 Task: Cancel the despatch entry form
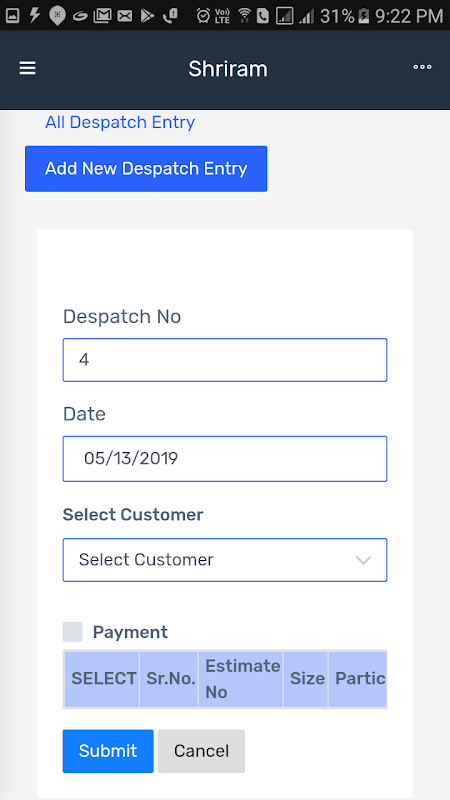pos(201,751)
